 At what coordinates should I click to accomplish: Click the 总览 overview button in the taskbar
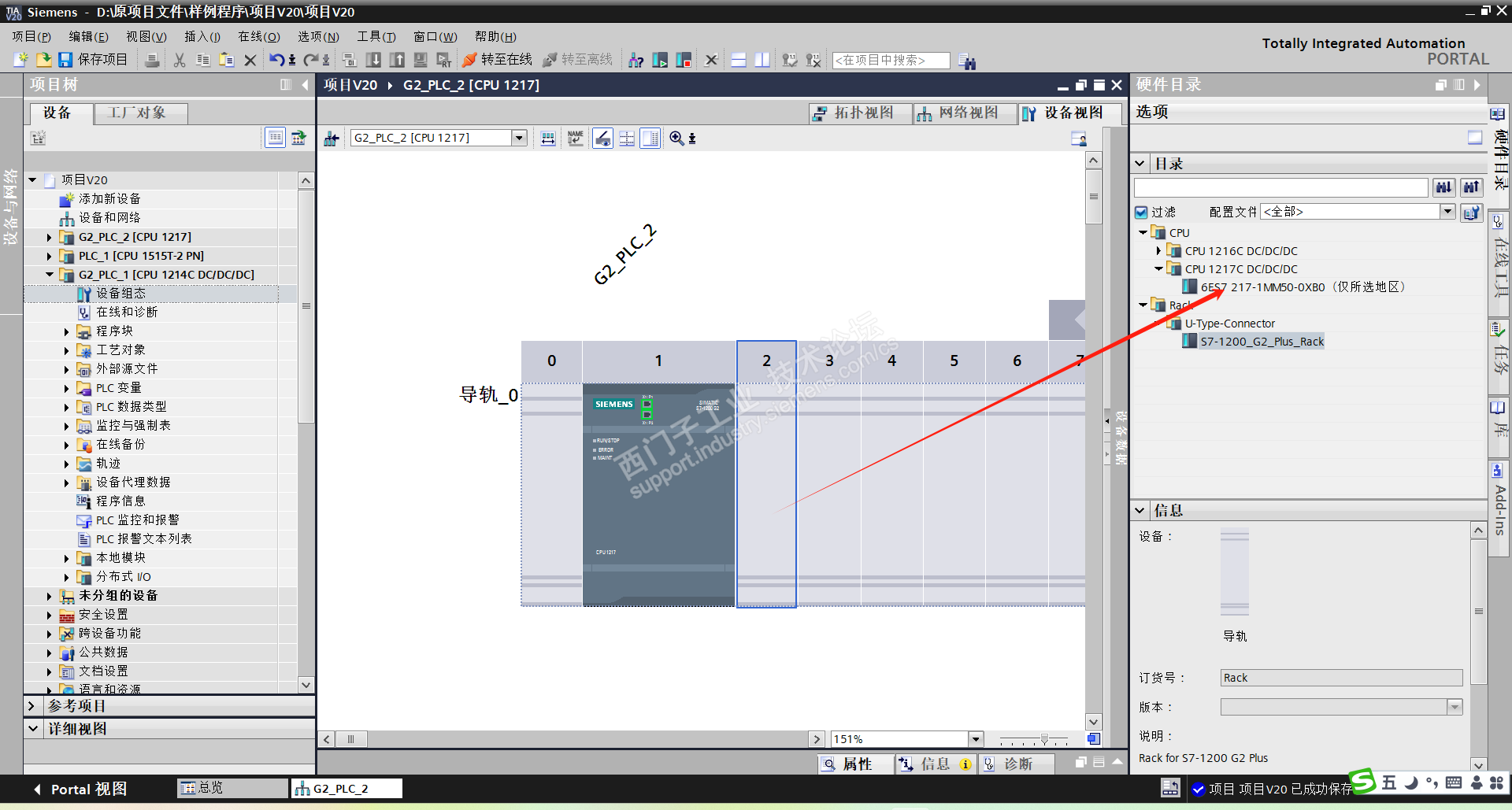pyautogui.click(x=232, y=788)
